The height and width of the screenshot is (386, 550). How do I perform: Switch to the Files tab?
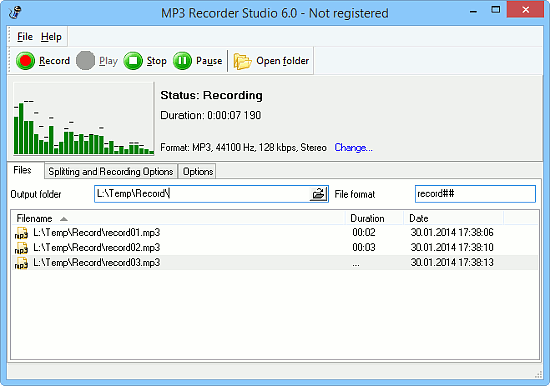coord(22,170)
